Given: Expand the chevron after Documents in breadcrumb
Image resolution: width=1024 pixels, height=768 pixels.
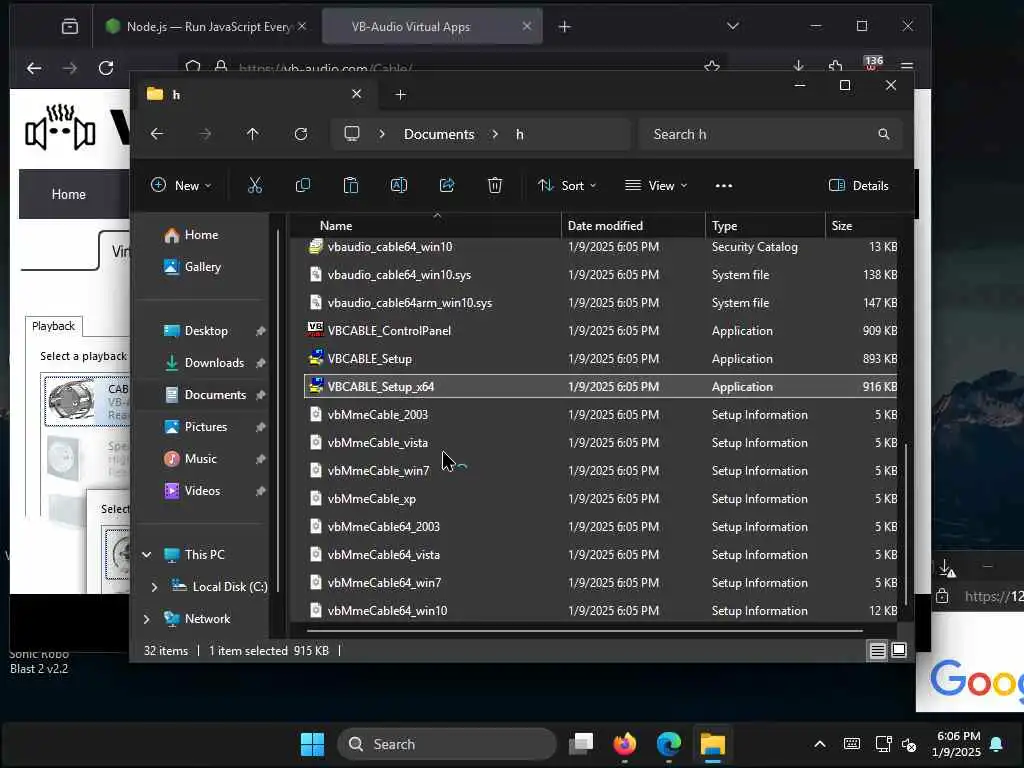Looking at the screenshot, I should coord(496,134).
